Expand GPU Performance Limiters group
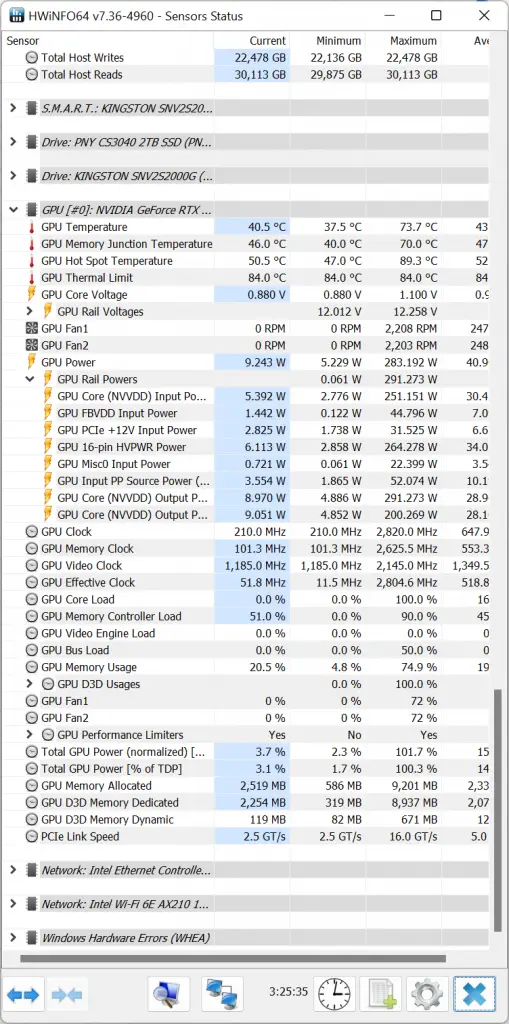This screenshot has width=509, height=1024. (29, 735)
